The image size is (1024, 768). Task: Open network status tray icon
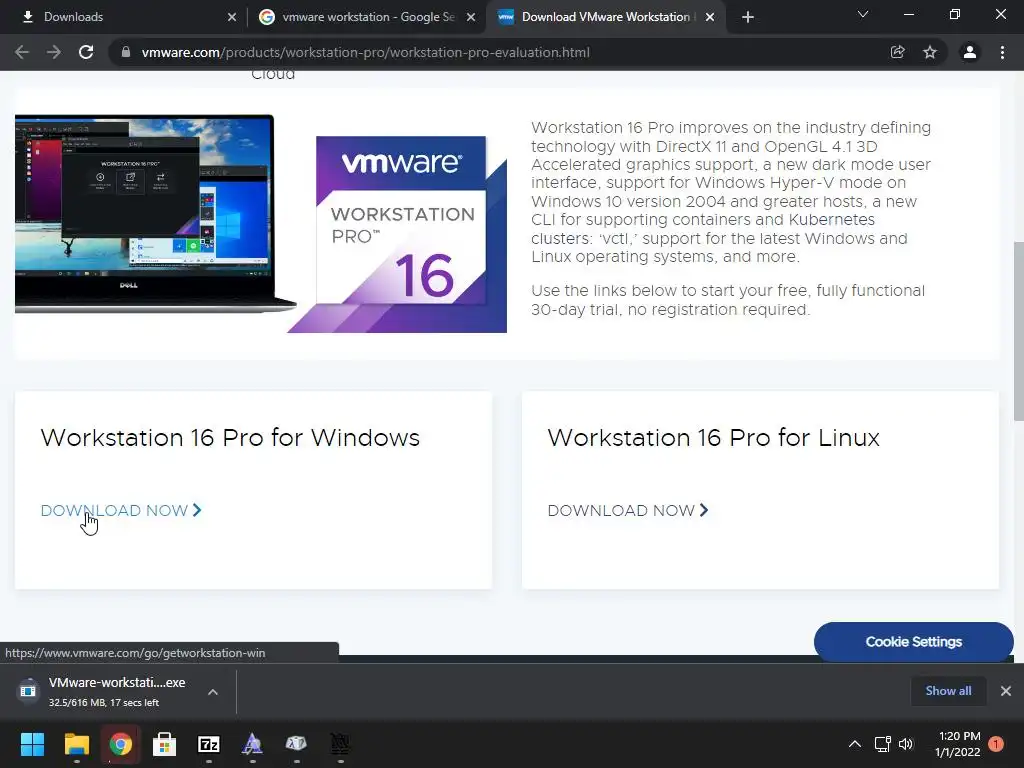(883, 744)
